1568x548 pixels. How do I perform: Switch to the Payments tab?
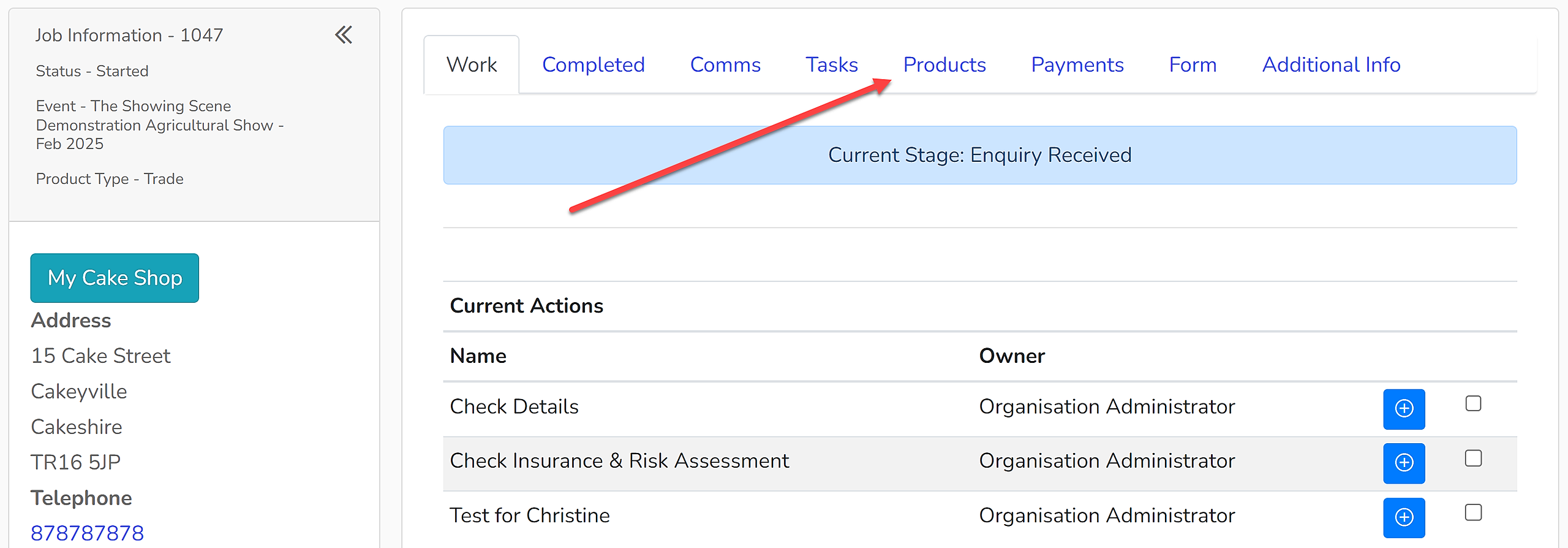pyautogui.click(x=1077, y=64)
